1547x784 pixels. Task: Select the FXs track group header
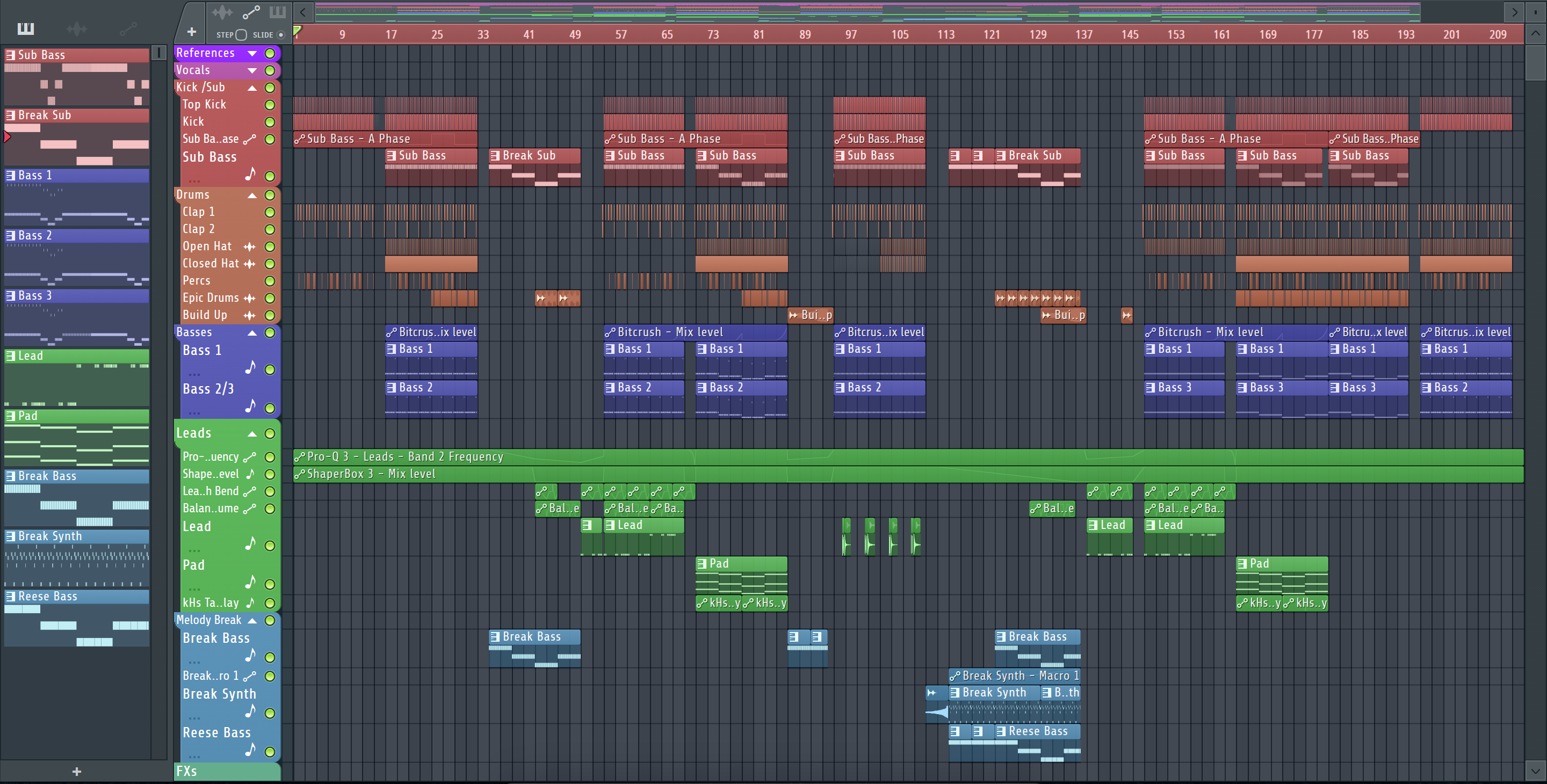(227, 772)
